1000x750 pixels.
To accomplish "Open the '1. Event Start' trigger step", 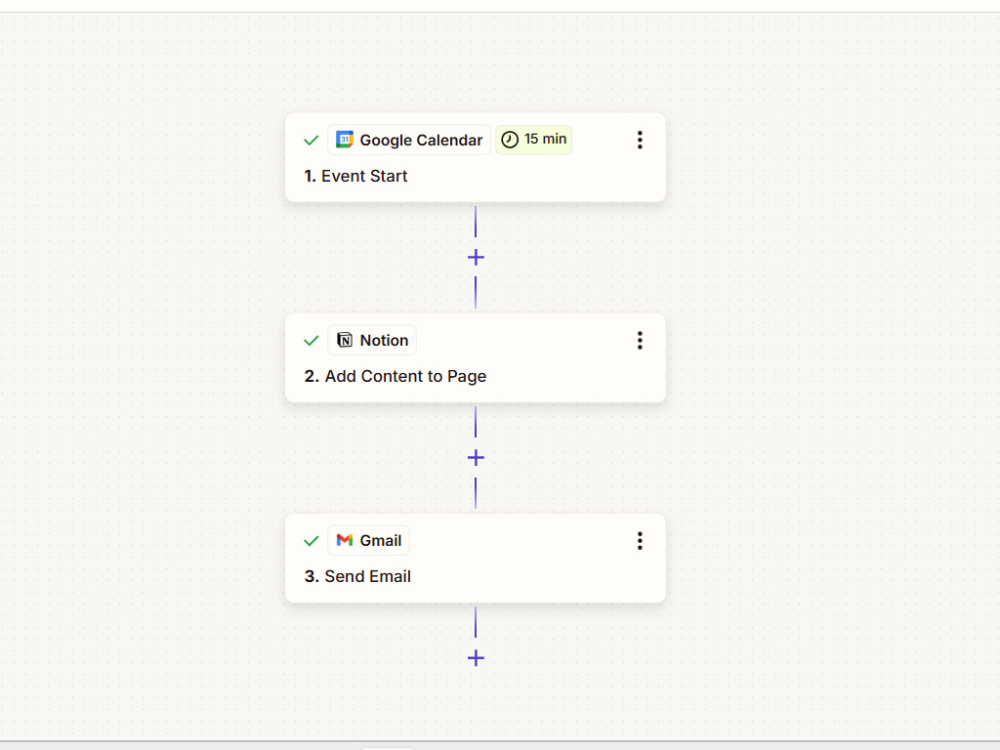I will pyautogui.click(x=476, y=158).
